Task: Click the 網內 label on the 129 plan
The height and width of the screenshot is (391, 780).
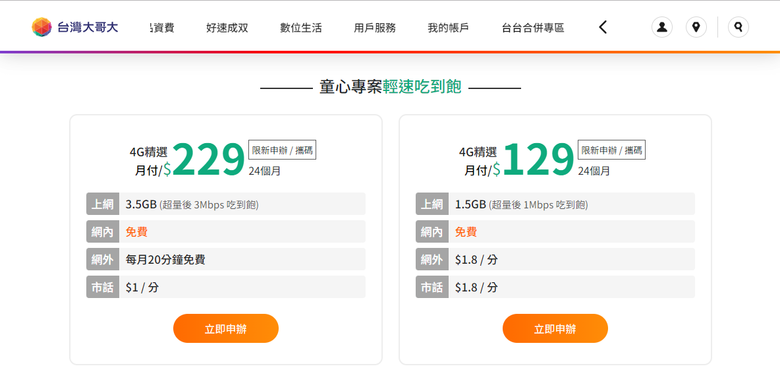Action: coord(432,232)
